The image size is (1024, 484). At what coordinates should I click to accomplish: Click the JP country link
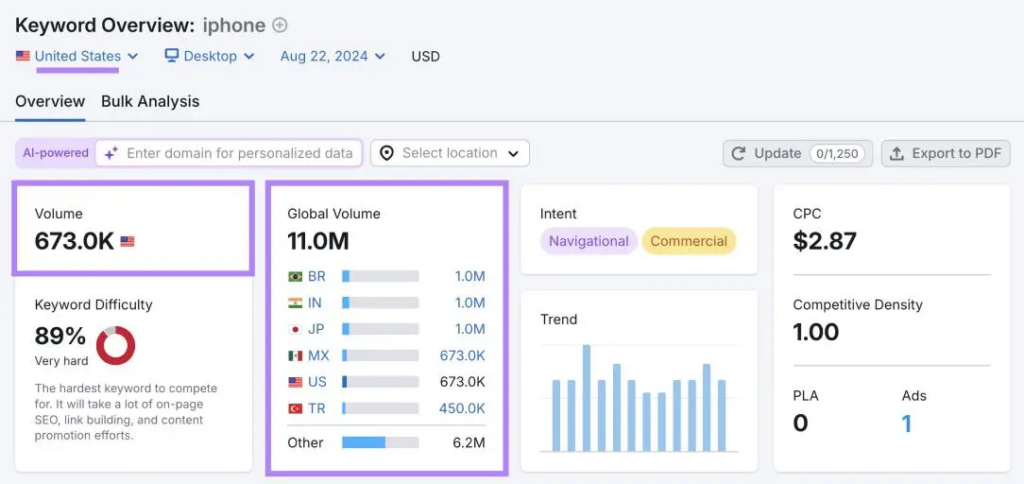click(x=316, y=329)
